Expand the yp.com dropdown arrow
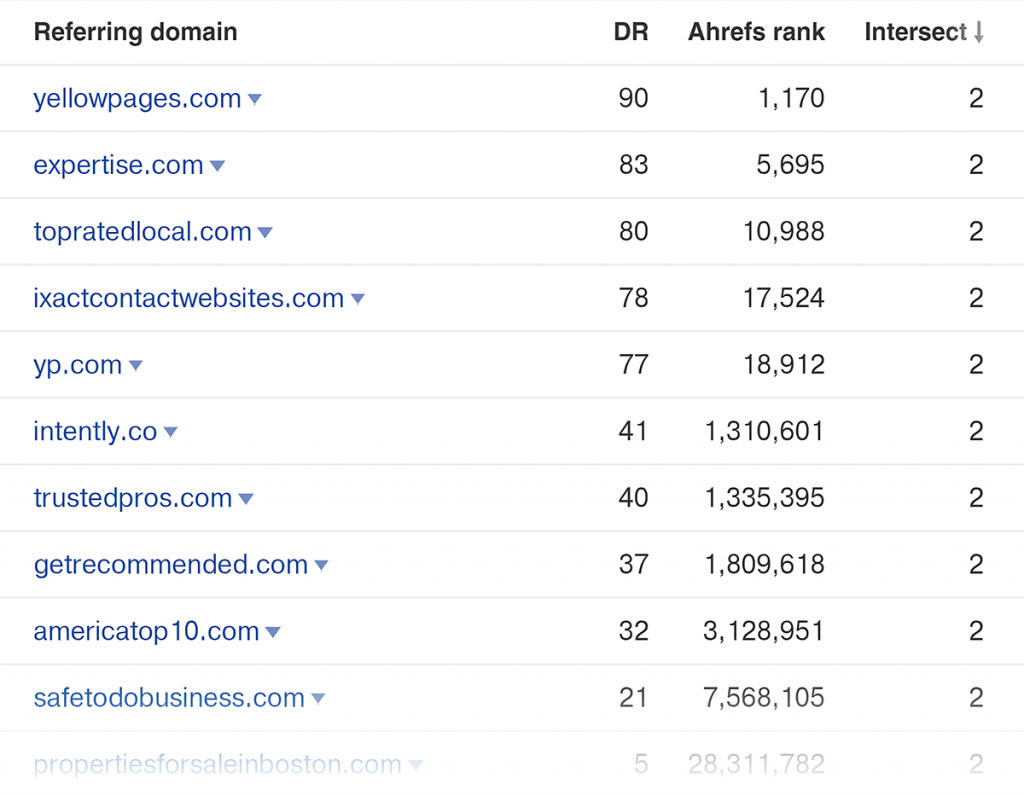Viewport: 1024px width, 795px height. click(x=136, y=366)
